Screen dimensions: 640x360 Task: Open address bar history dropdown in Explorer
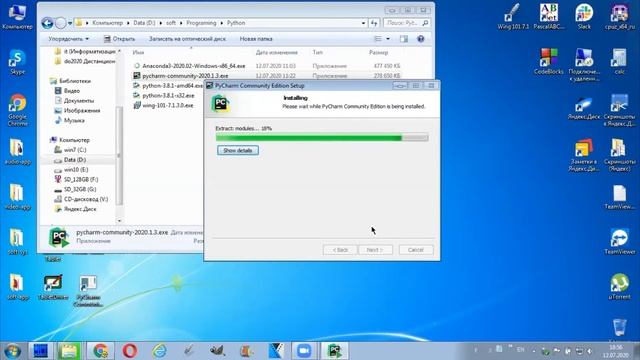pos(363,23)
